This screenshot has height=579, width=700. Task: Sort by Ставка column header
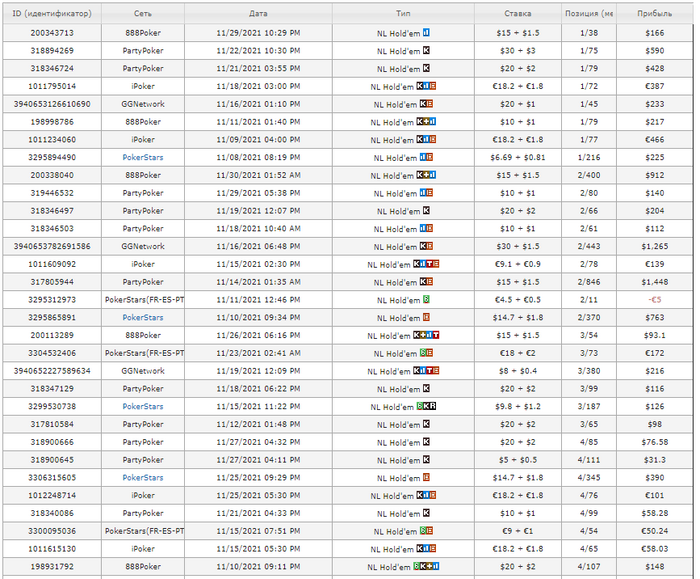click(518, 13)
